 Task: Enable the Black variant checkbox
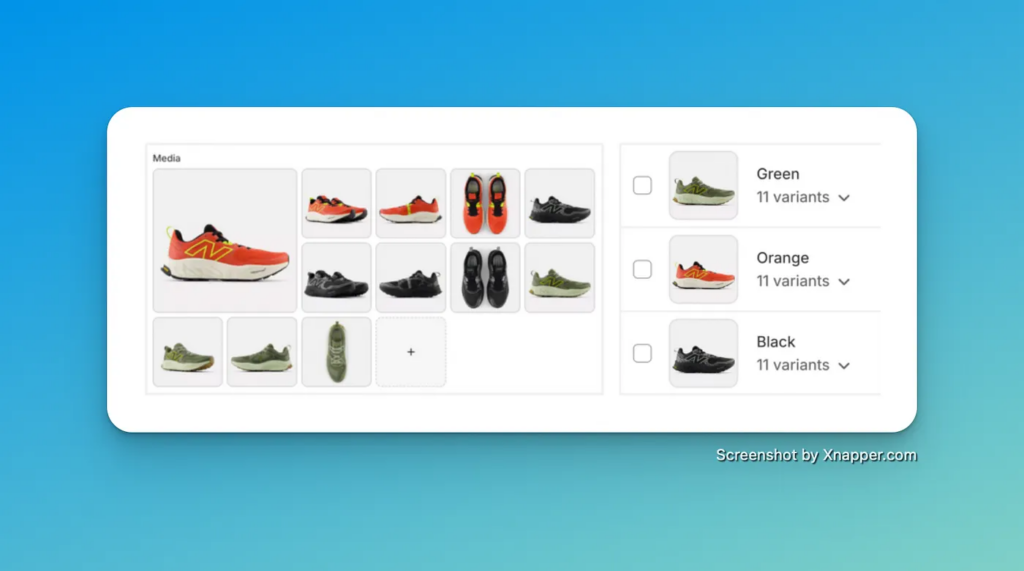point(642,354)
